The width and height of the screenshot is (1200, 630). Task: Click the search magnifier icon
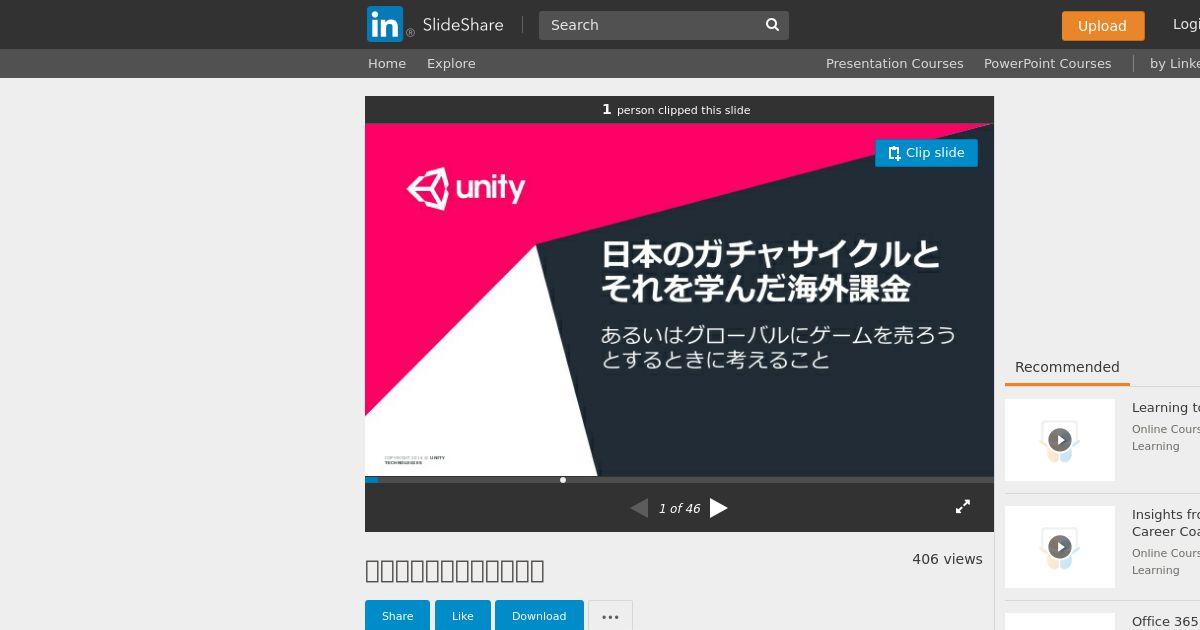point(772,25)
